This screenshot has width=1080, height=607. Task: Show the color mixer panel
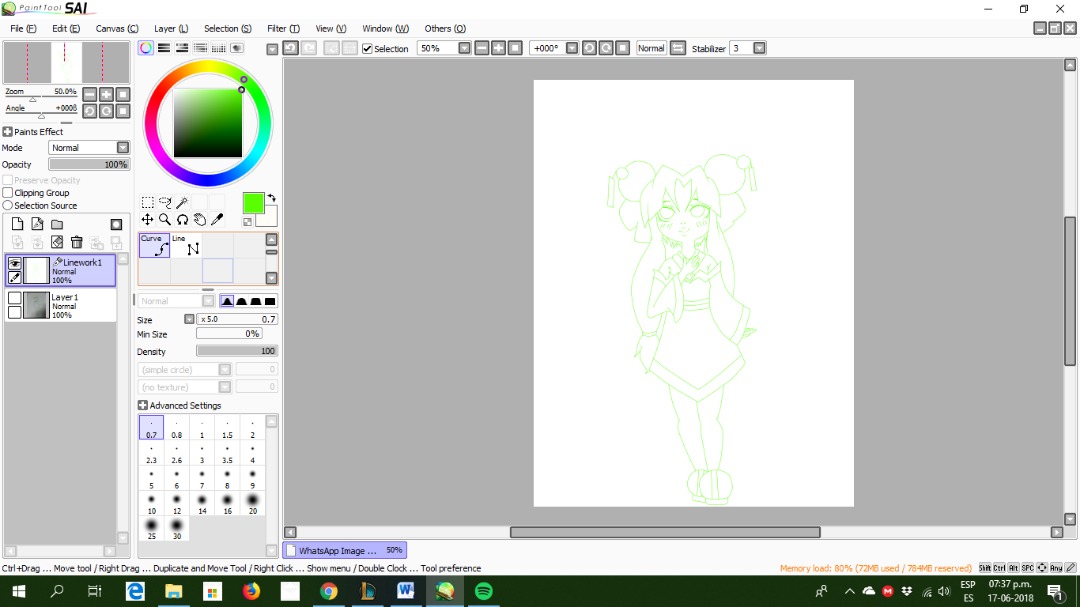(x=200, y=48)
